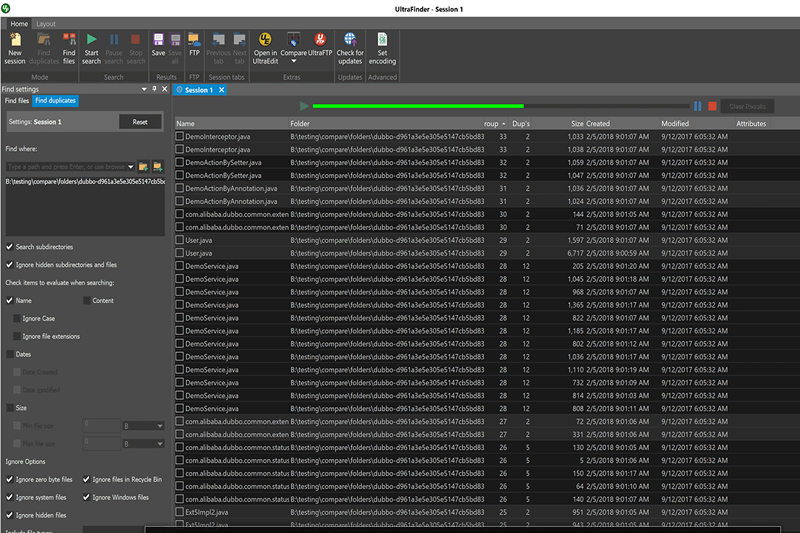This screenshot has width=800, height=533.
Task: Expand the path history dropdown
Action: pos(131,167)
